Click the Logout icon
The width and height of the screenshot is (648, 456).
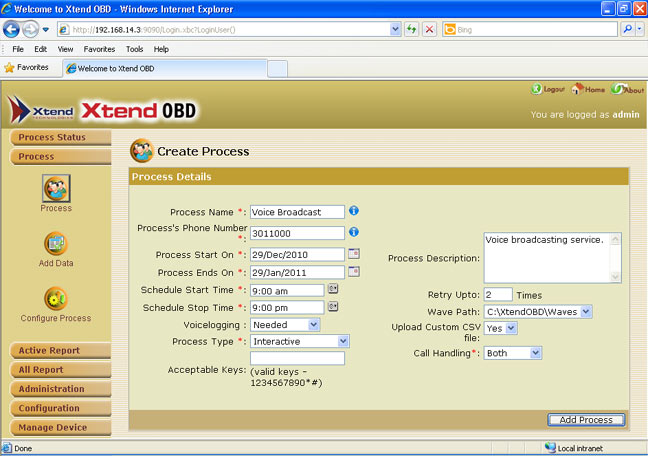536,89
